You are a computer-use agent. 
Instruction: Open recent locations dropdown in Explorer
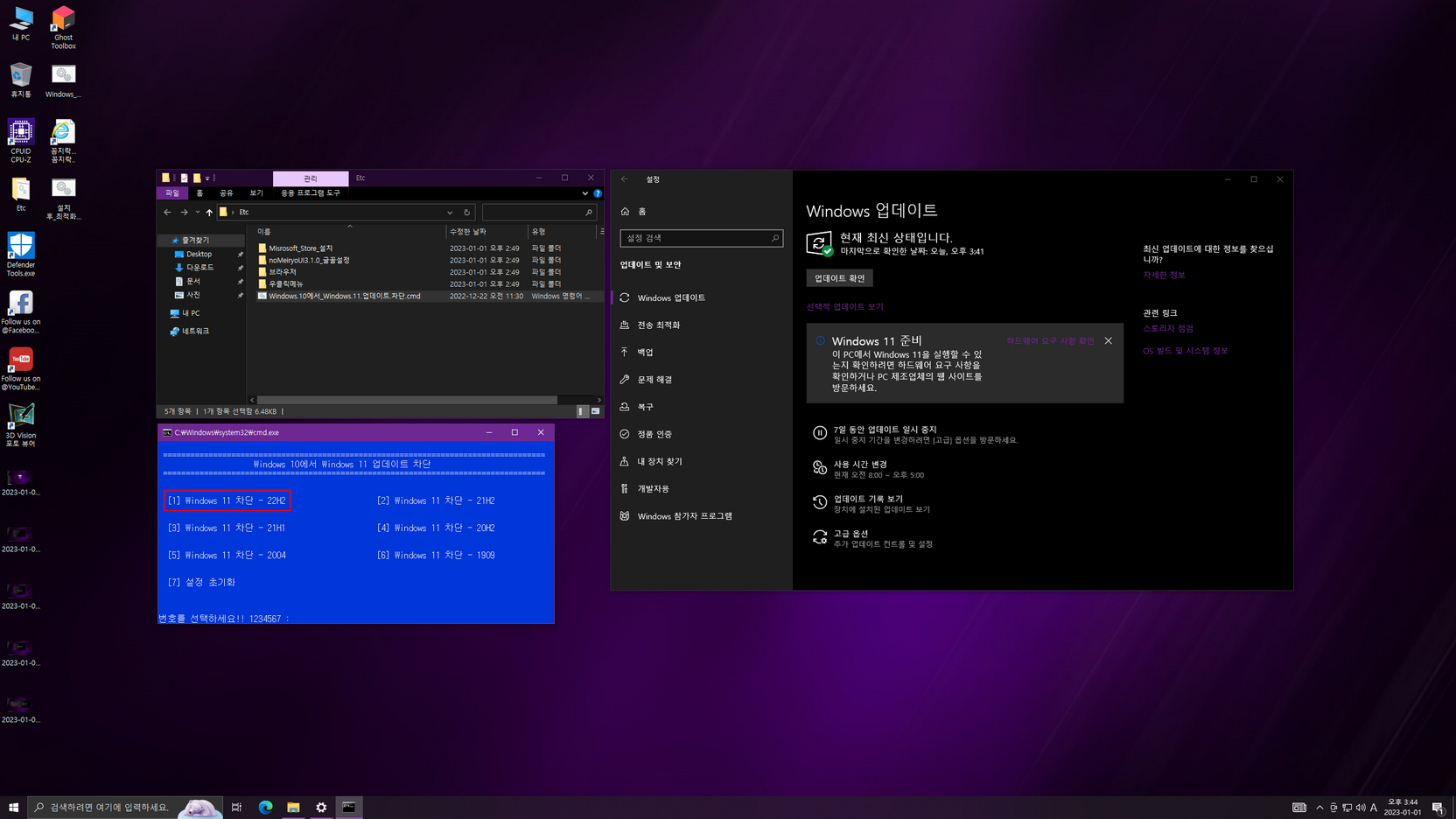[x=198, y=212]
